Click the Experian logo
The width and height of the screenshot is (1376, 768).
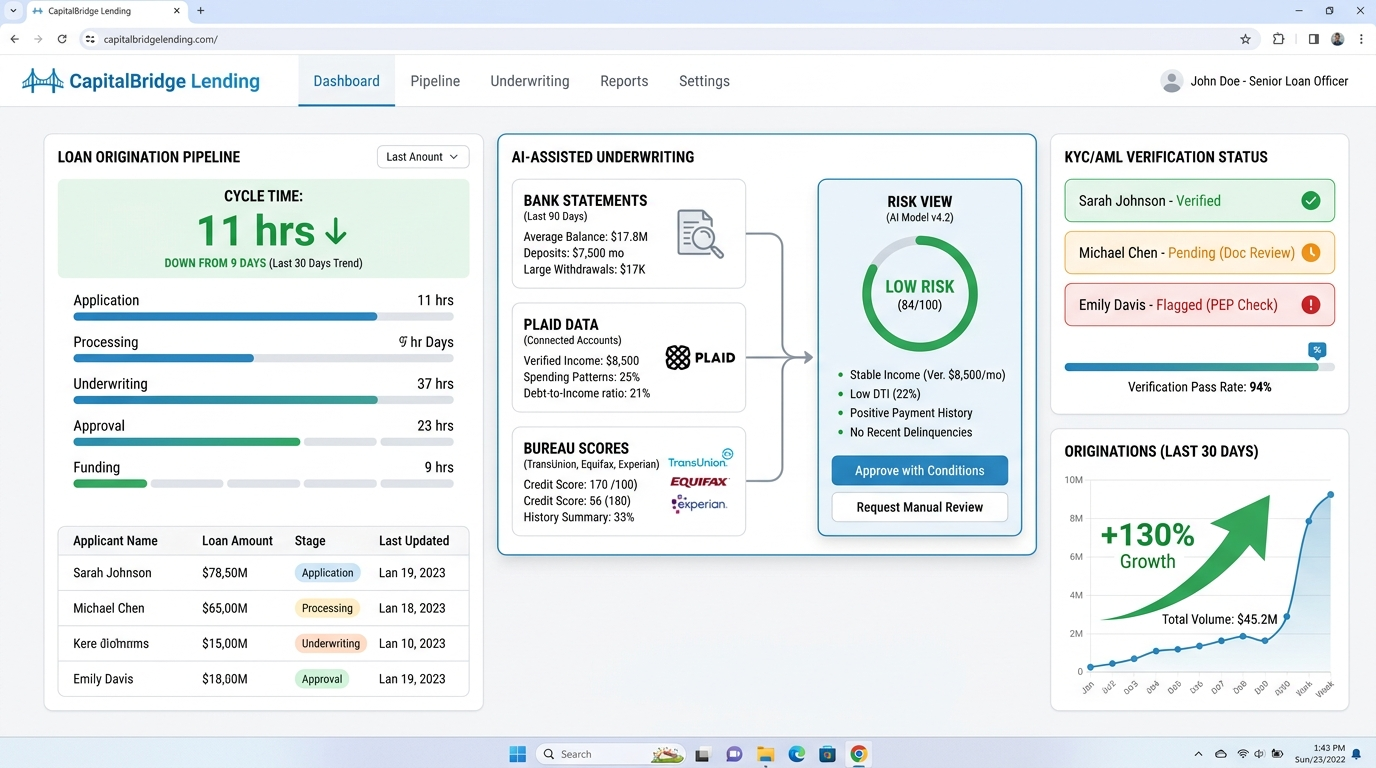click(x=699, y=504)
